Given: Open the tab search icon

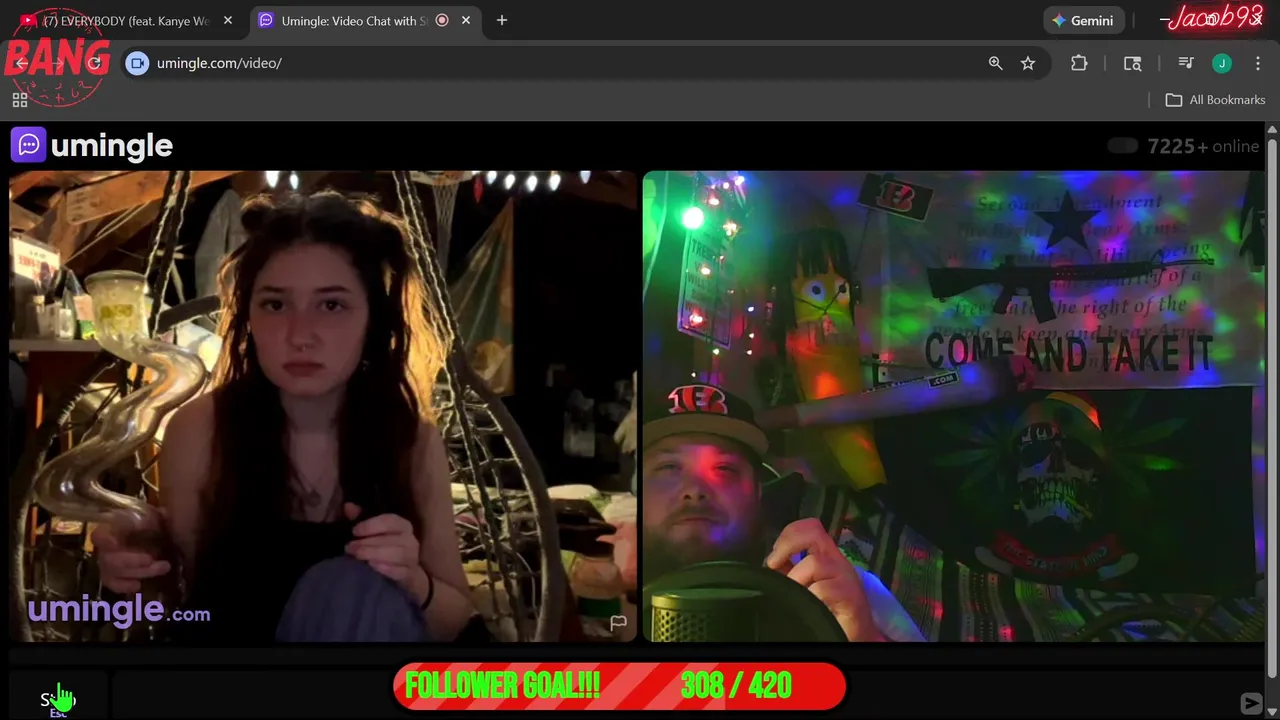Looking at the screenshot, I should 1133,63.
